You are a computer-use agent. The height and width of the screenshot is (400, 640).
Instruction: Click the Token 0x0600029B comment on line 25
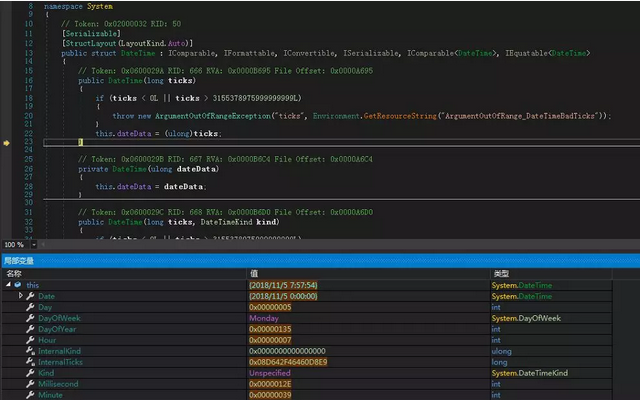[225, 159]
